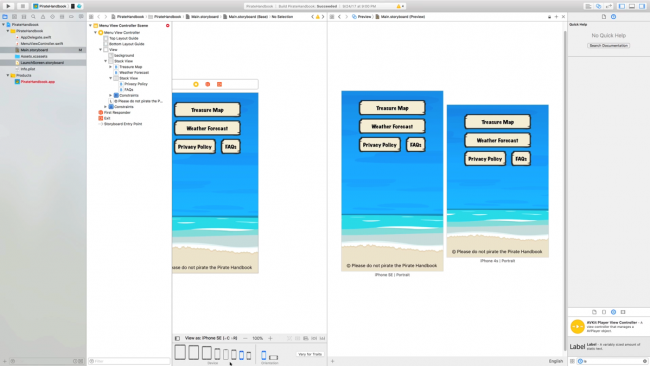Select Storyboard Entry Point in outline

pyautogui.click(x=123, y=124)
